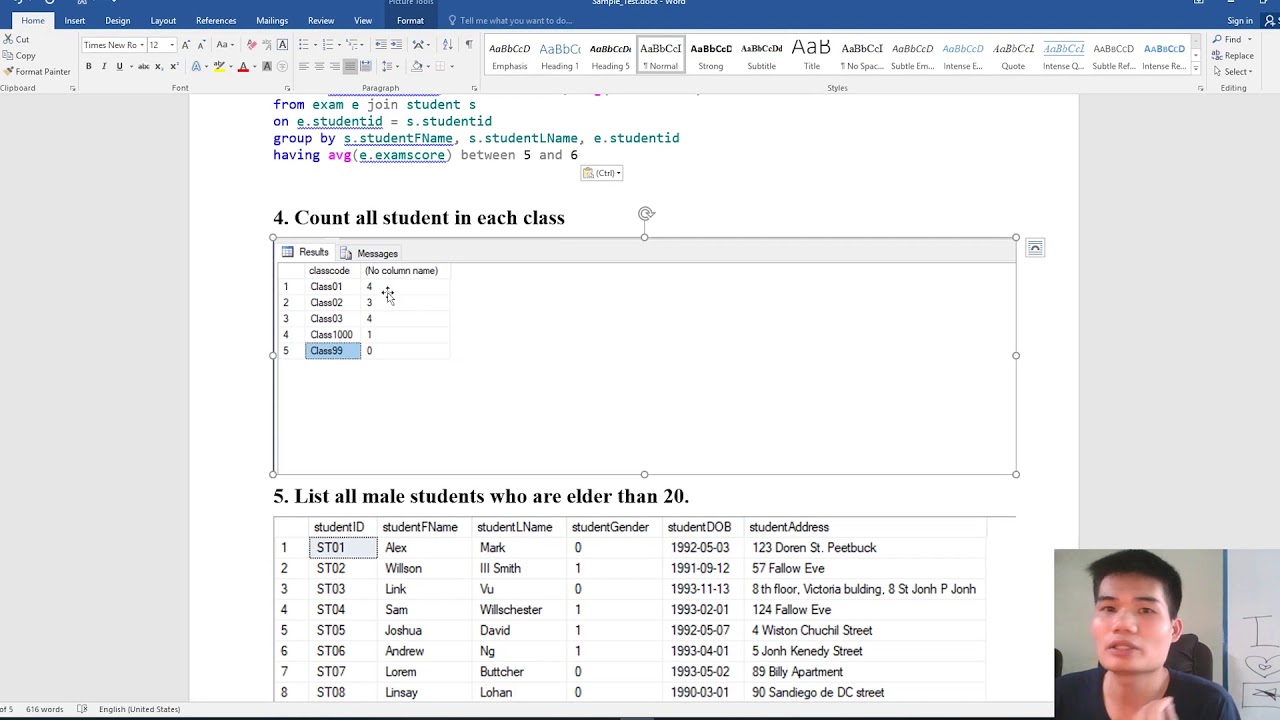
Task: Click the Multilevel List icon
Action: click(x=352, y=45)
